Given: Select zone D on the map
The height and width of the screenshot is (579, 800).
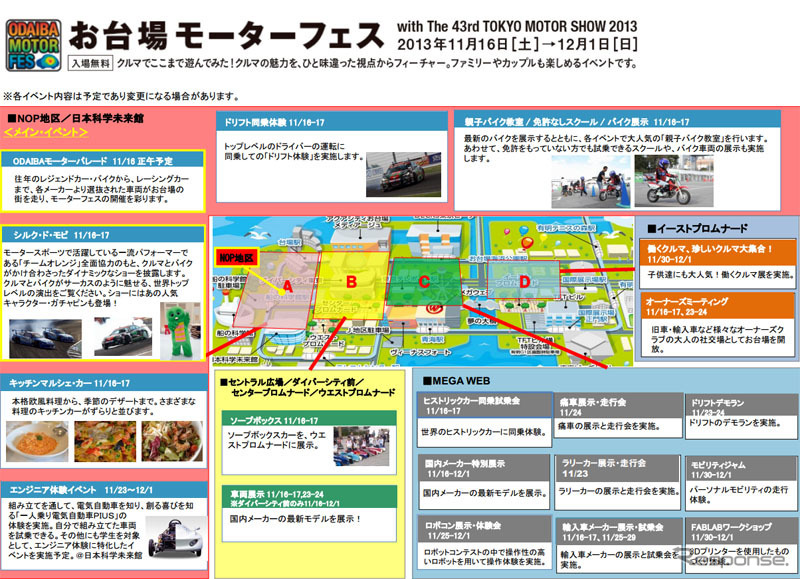Looking at the screenshot, I should click(x=524, y=282).
